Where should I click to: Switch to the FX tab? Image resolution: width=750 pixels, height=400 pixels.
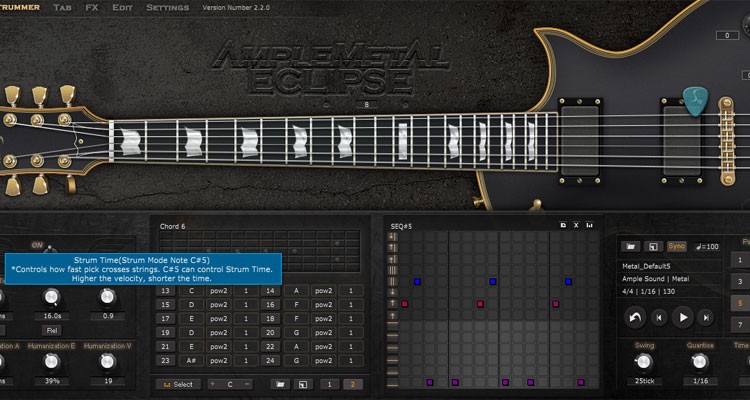coord(92,7)
